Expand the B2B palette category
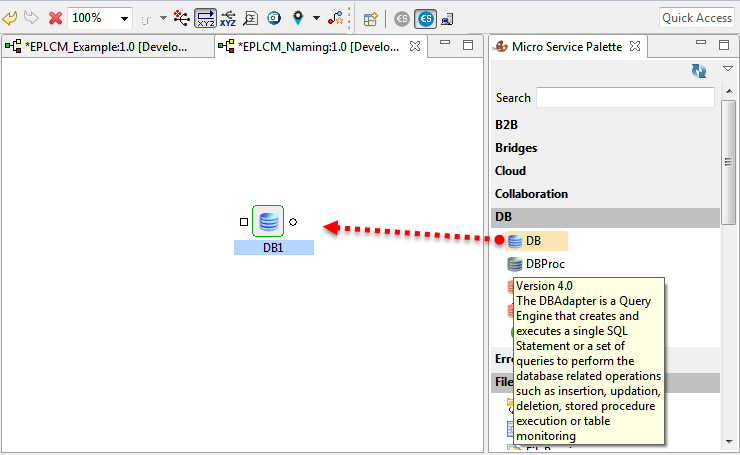740x455 pixels. [x=507, y=125]
